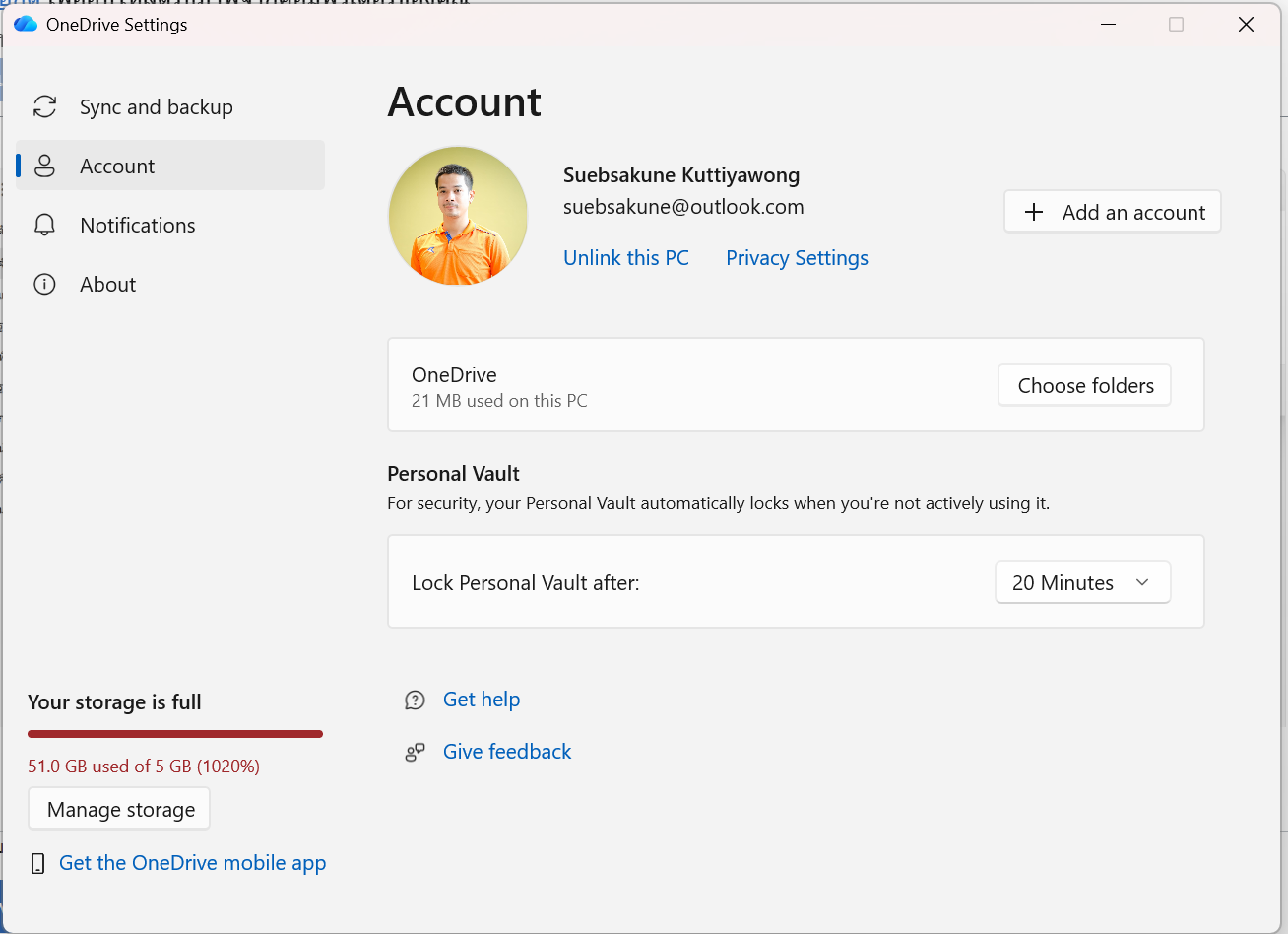Open the Get the OneDrive mobile app link
This screenshot has width=1288, height=934.
[193, 863]
